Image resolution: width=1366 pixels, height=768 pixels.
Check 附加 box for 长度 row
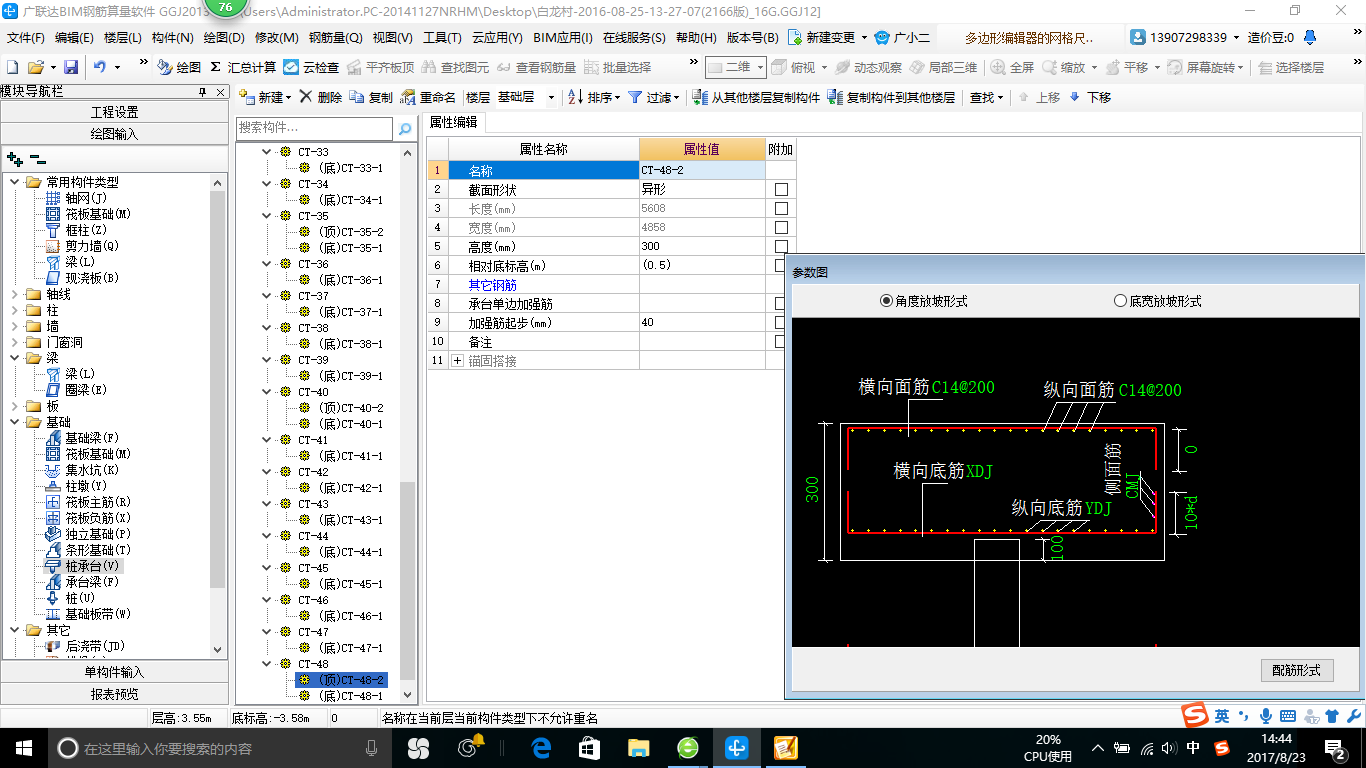point(781,208)
